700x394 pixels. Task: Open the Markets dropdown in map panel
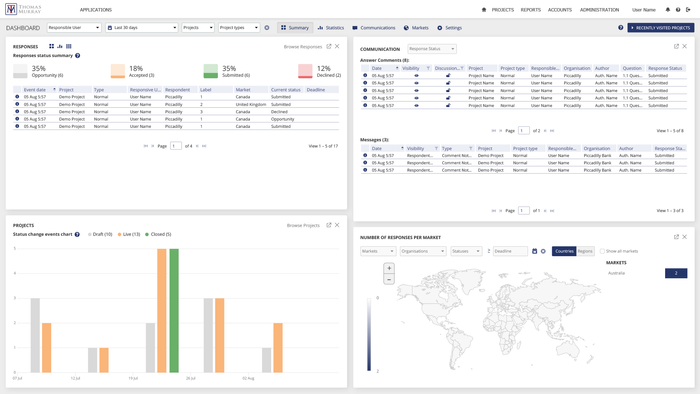378,251
